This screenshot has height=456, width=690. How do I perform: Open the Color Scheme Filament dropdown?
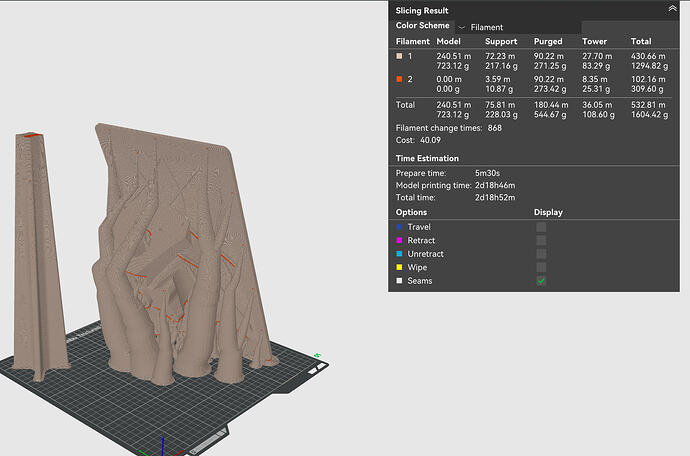pos(518,27)
